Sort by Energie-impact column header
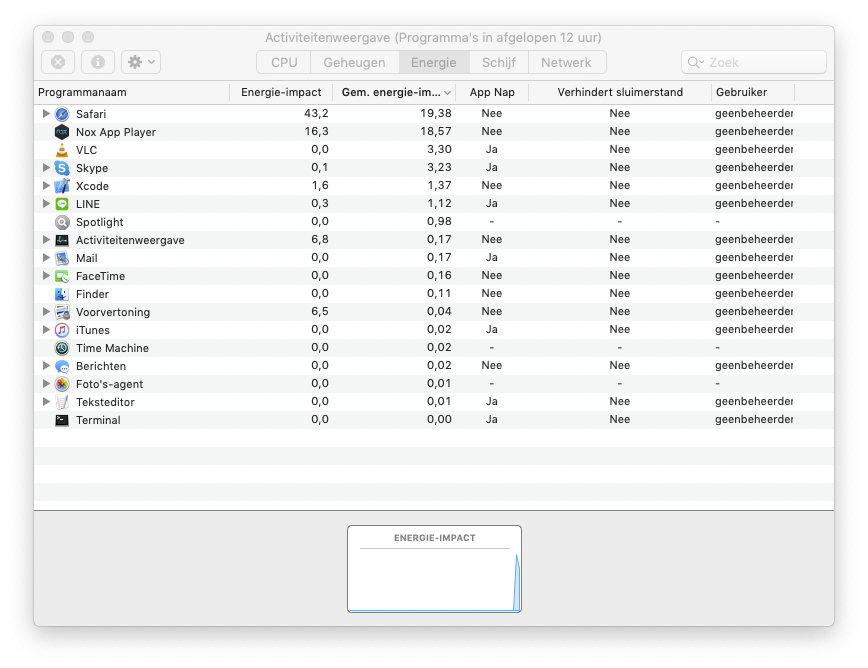The image size is (868, 668). pyautogui.click(x=281, y=92)
